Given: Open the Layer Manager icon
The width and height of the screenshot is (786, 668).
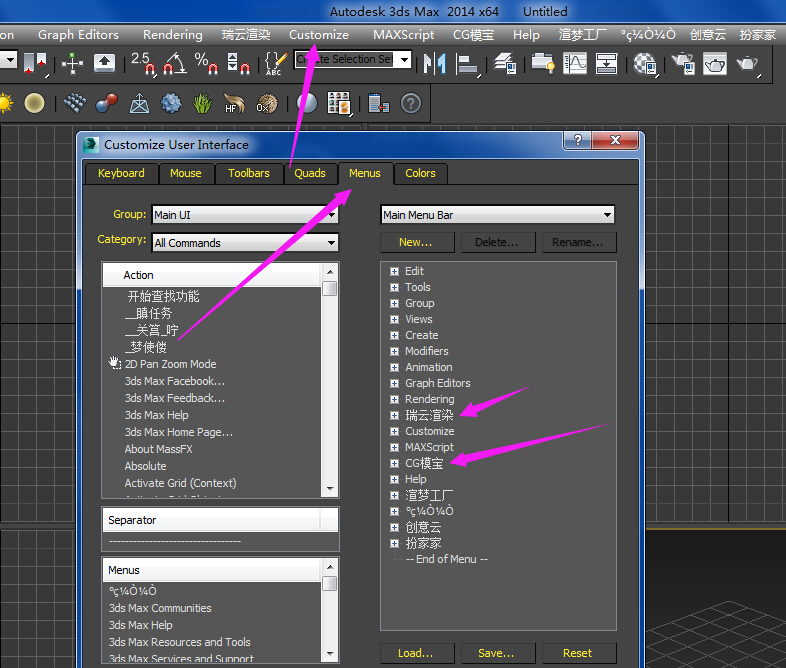Looking at the screenshot, I should pyautogui.click(x=505, y=64).
